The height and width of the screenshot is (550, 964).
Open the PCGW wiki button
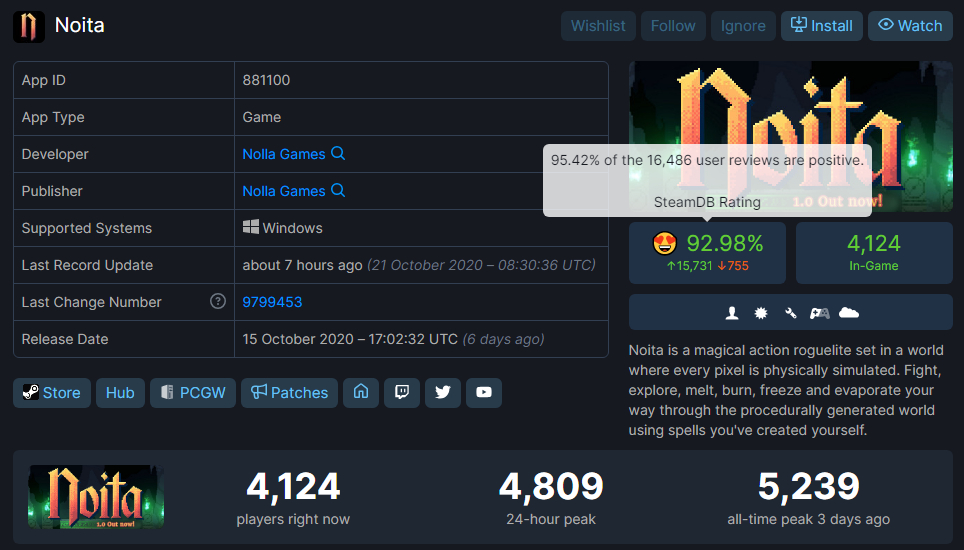(193, 393)
